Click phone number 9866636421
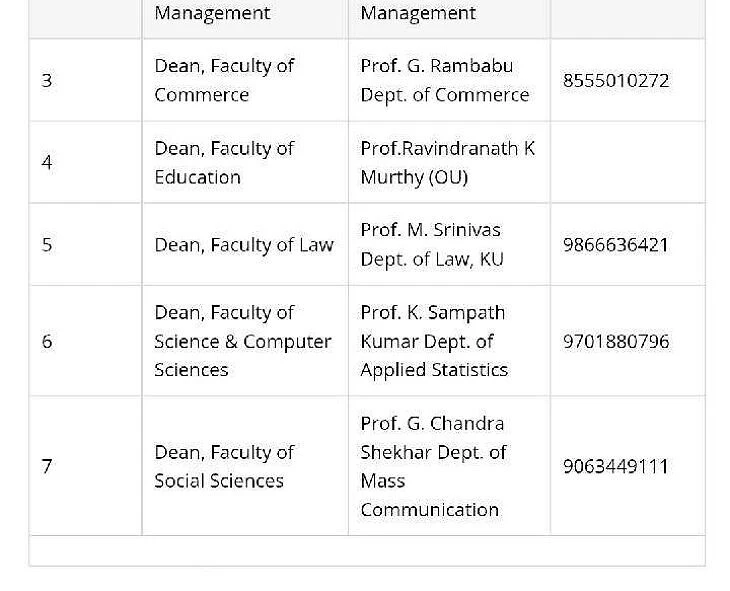Screen dimensions: 730x591 pos(615,245)
